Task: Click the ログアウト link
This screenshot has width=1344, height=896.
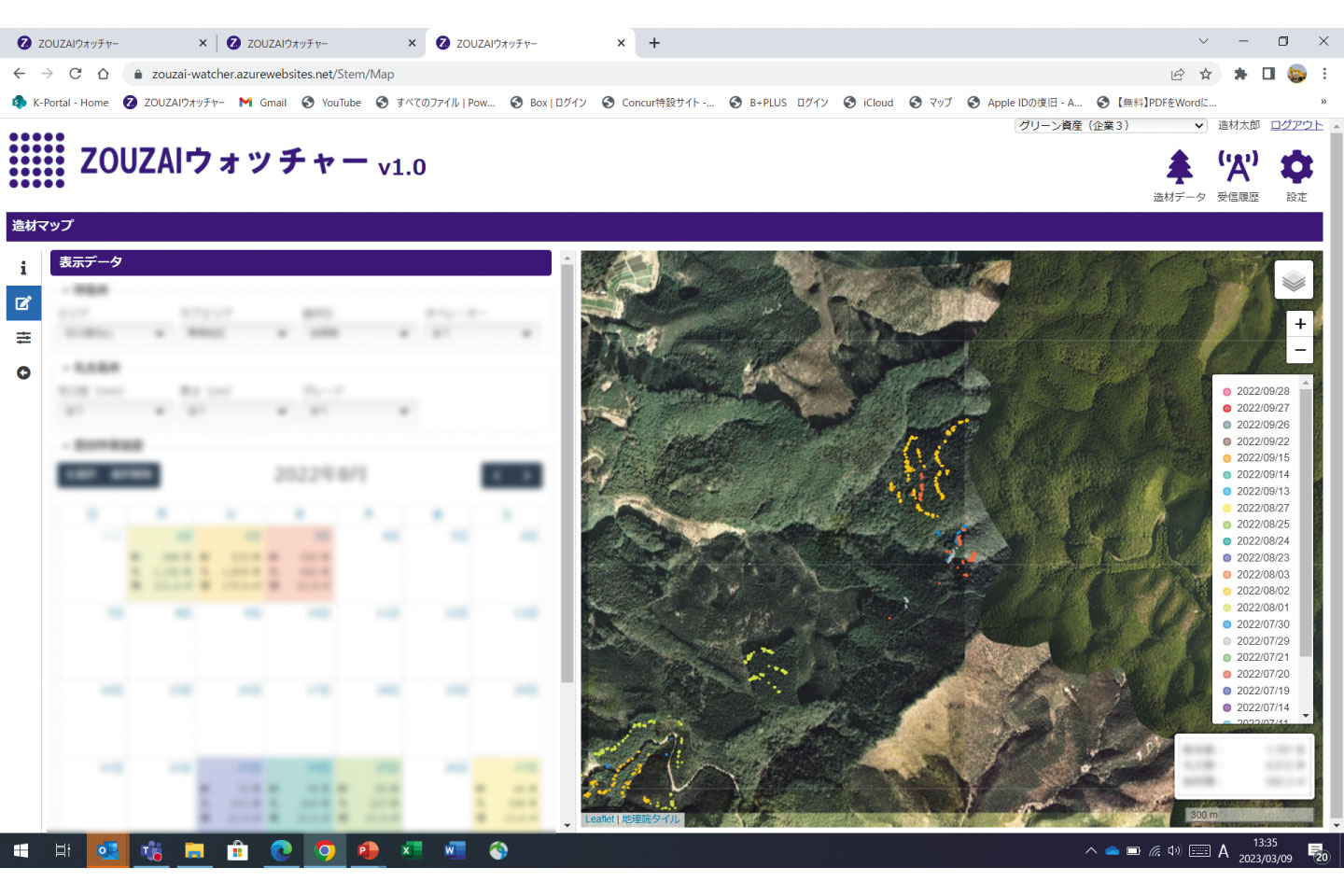Action: (x=1296, y=125)
